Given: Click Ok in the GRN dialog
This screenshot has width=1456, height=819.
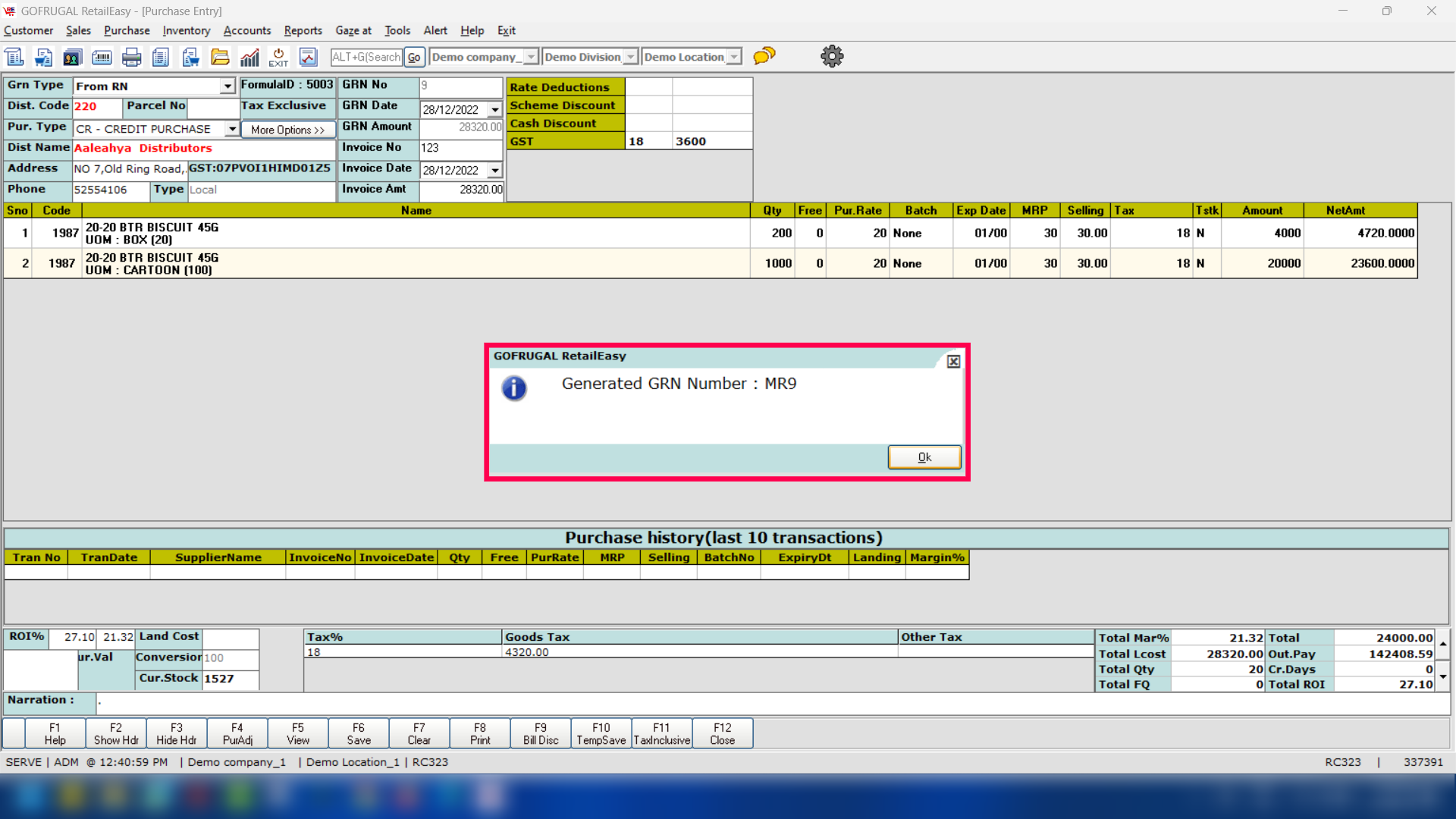Looking at the screenshot, I should [924, 457].
